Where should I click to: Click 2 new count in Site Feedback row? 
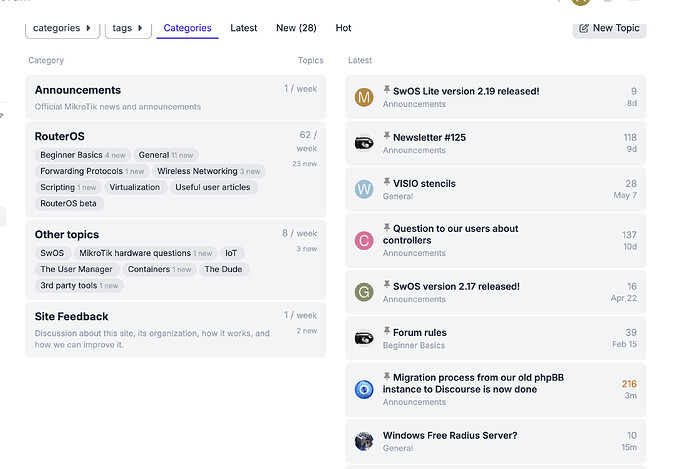[x=306, y=331]
